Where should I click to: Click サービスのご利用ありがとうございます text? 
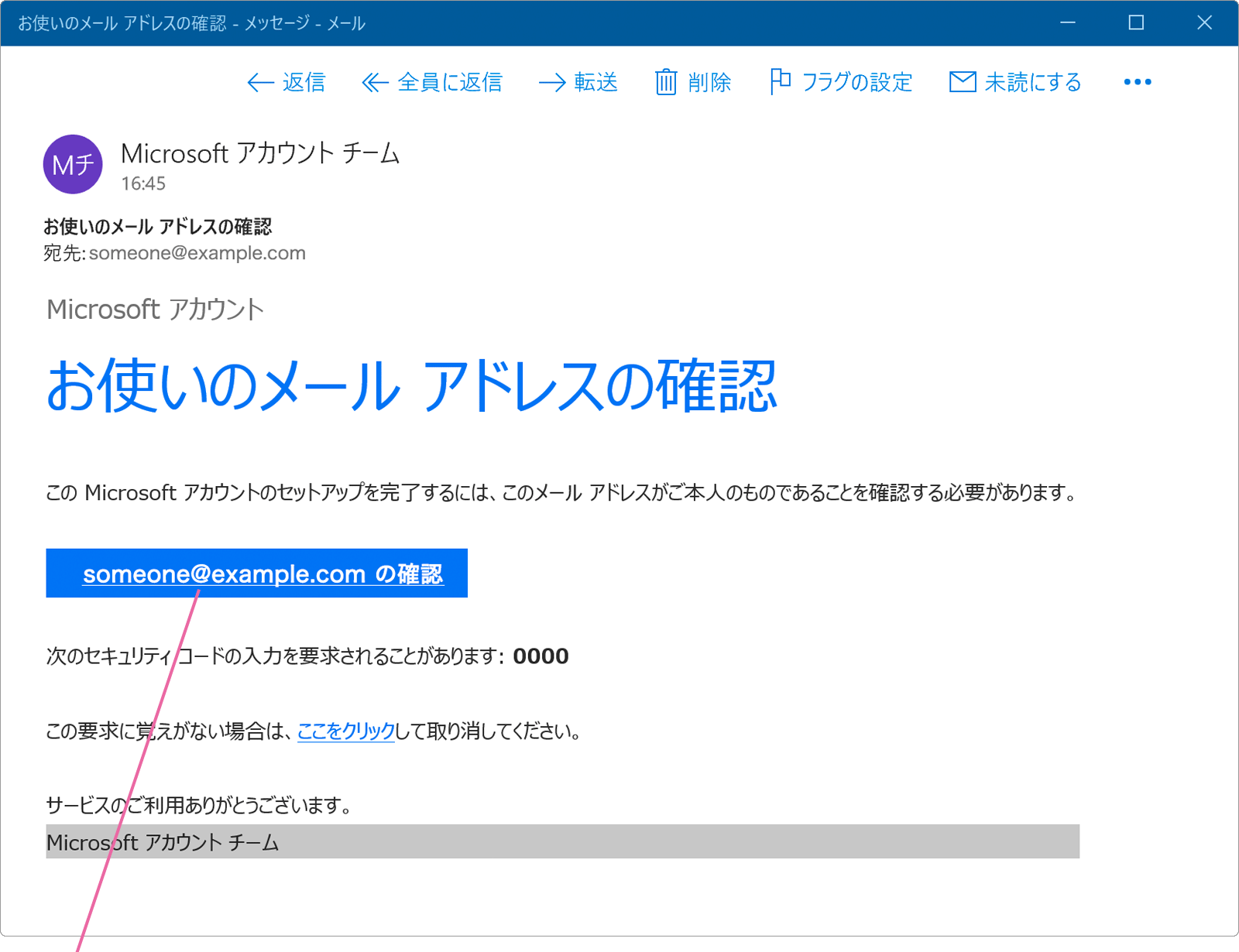(199, 806)
